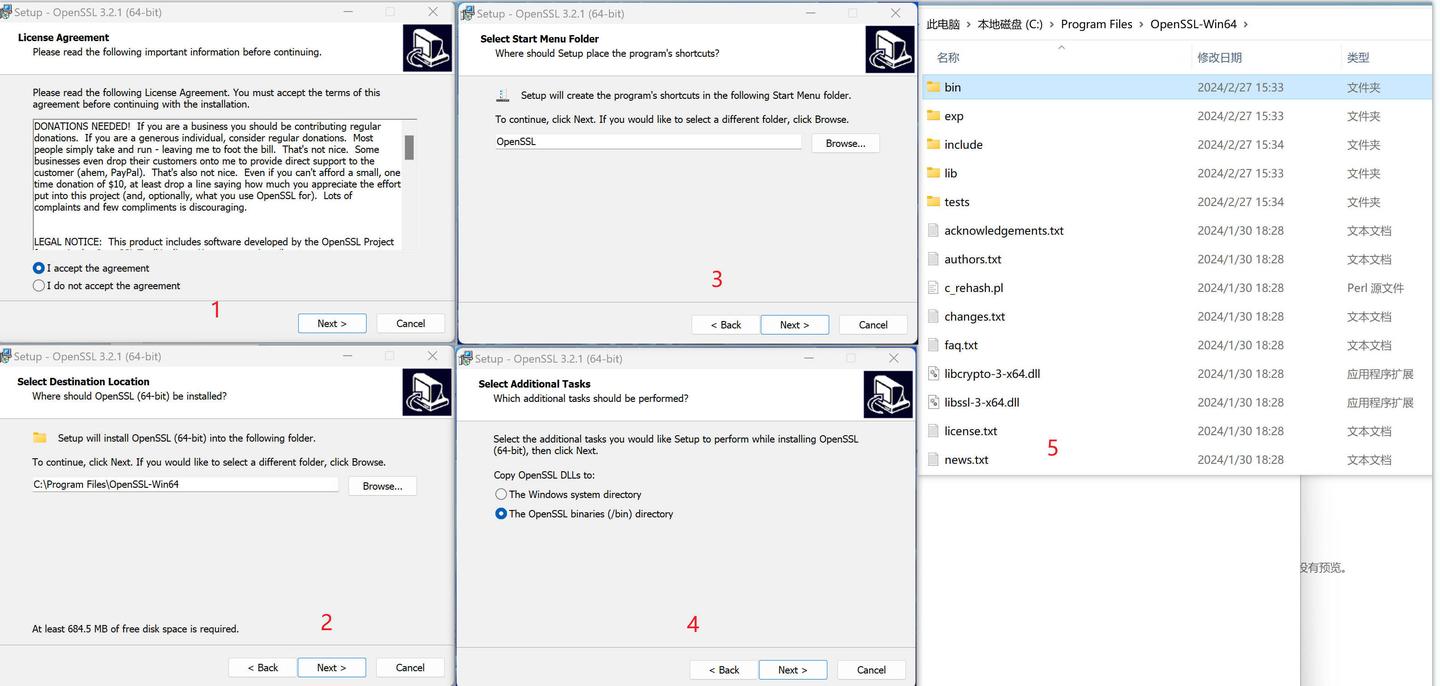Click the lib folder icon in Explorer
The height and width of the screenshot is (686, 1440).
[933, 173]
